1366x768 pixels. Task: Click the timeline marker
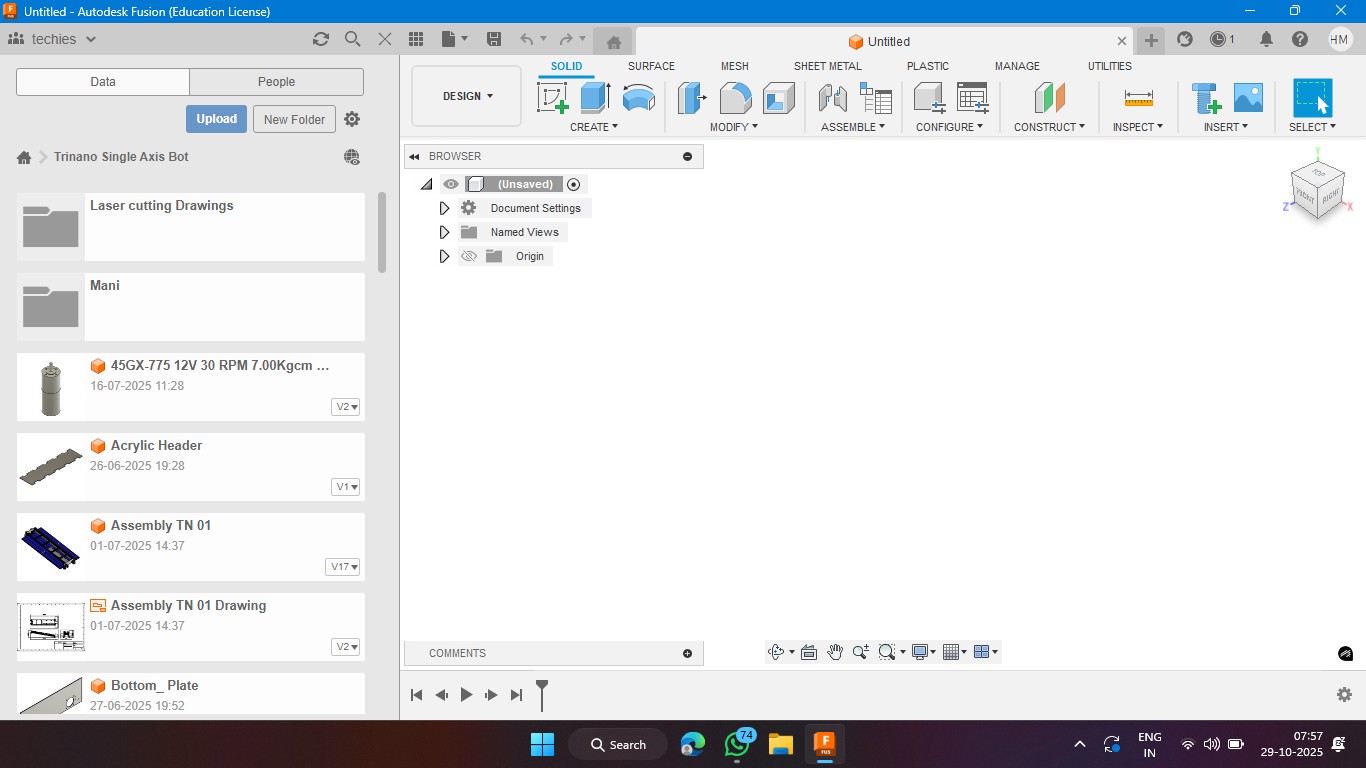pyautogui.click(x=542, y=694)
